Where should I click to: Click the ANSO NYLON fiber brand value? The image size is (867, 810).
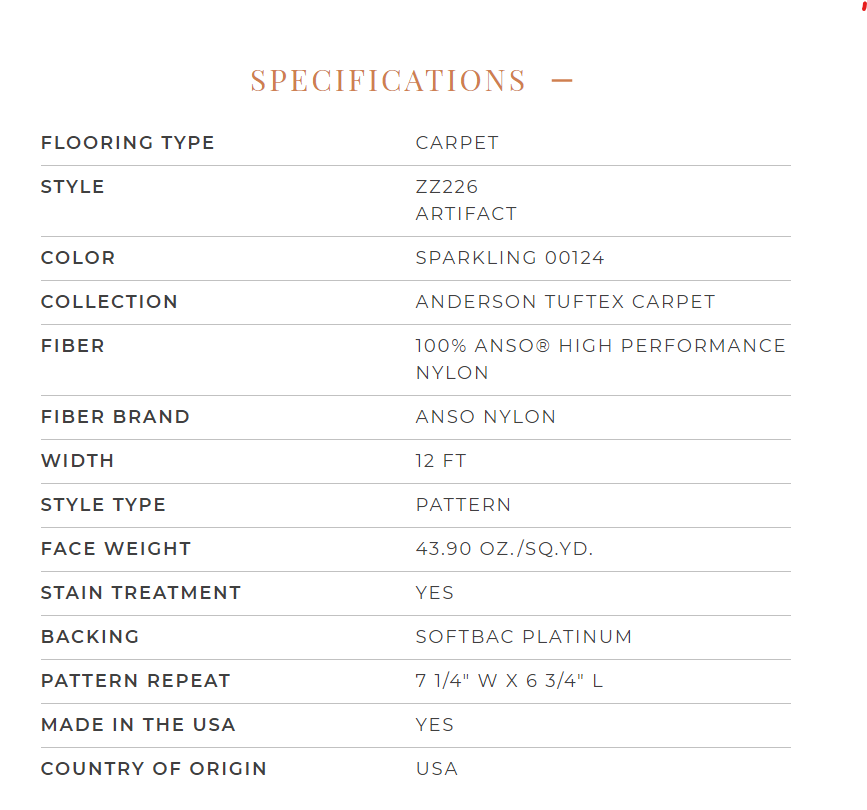point(486,416)
